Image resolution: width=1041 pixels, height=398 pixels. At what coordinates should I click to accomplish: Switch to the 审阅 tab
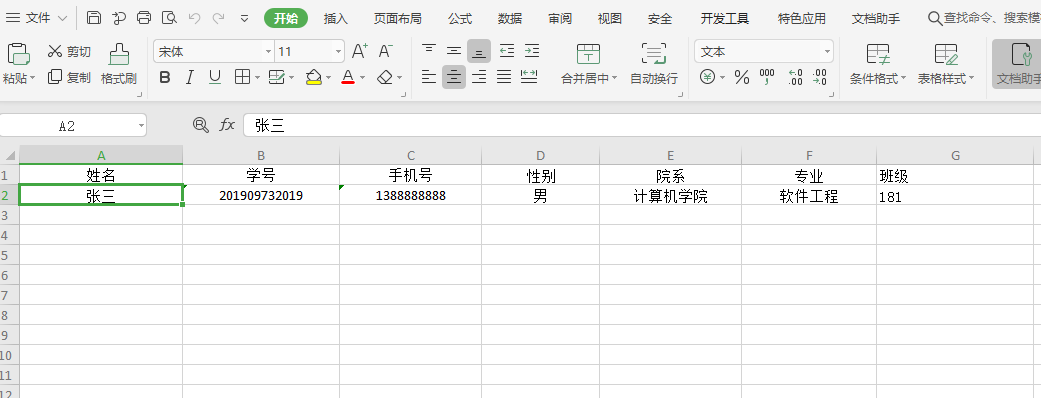(560, 19)
